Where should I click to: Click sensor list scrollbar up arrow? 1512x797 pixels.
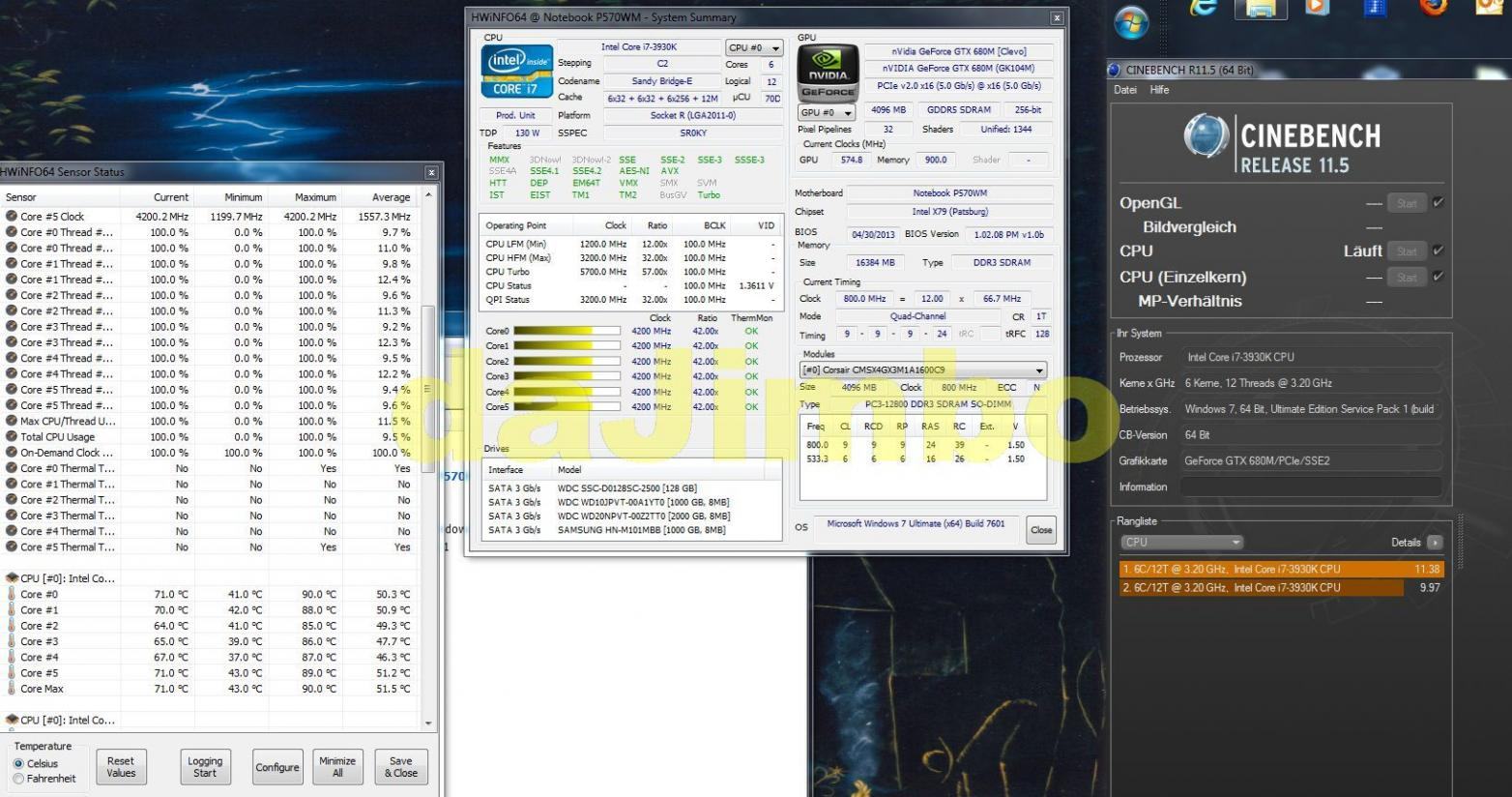point(429,196)
